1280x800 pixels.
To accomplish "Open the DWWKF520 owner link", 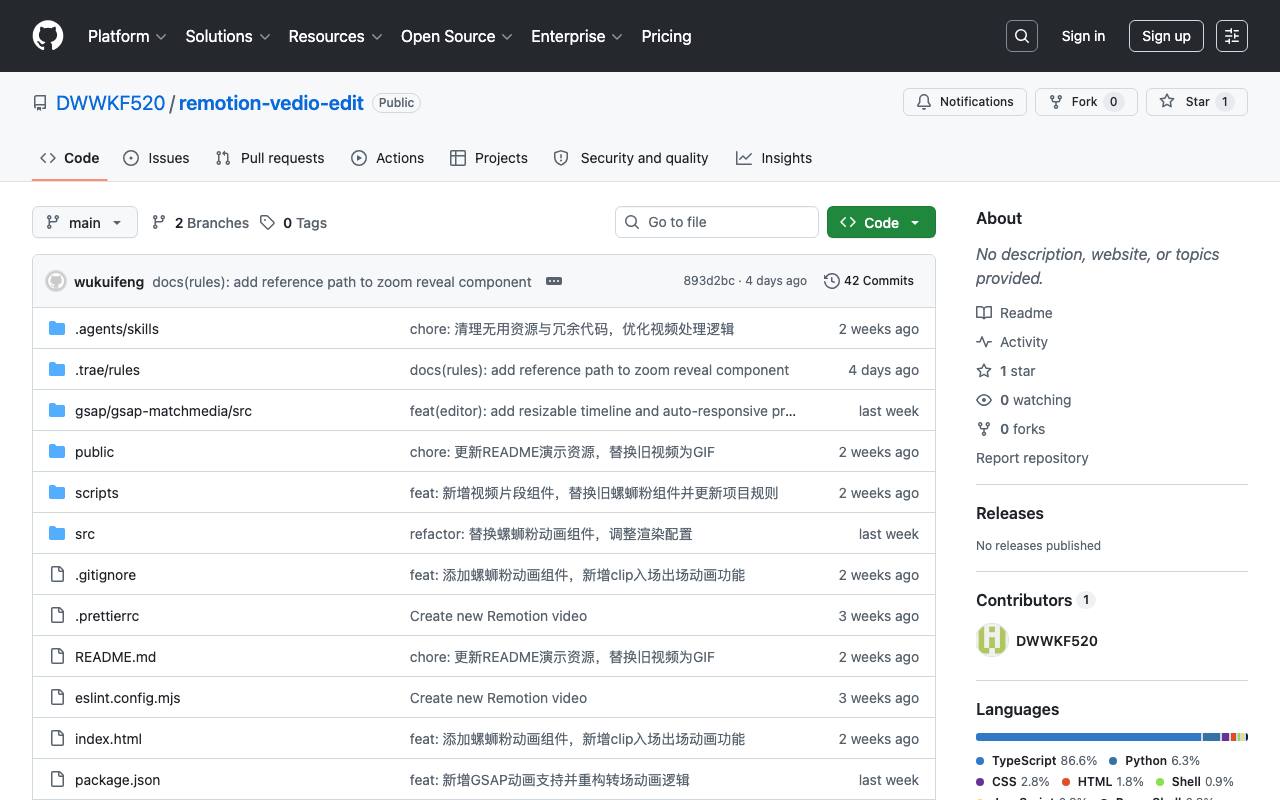I will coord(110,103).
